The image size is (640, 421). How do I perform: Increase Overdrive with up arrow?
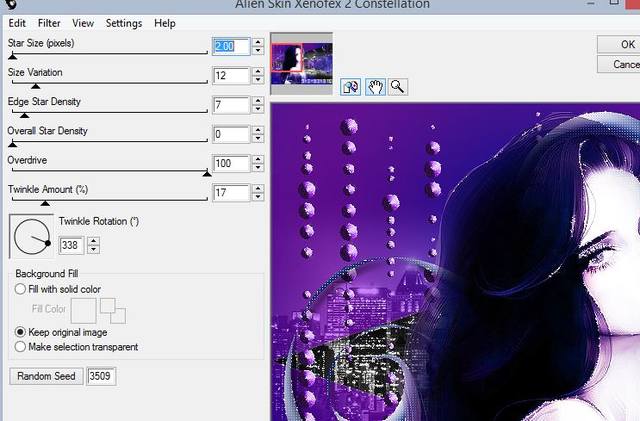pos(258,159)
